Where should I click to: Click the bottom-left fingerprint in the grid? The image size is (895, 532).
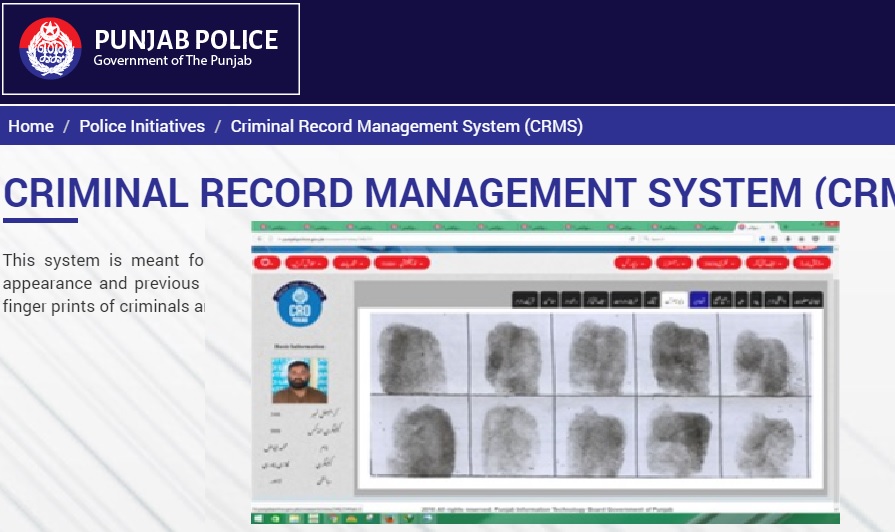pyautogui.click(x=411, y=436)
